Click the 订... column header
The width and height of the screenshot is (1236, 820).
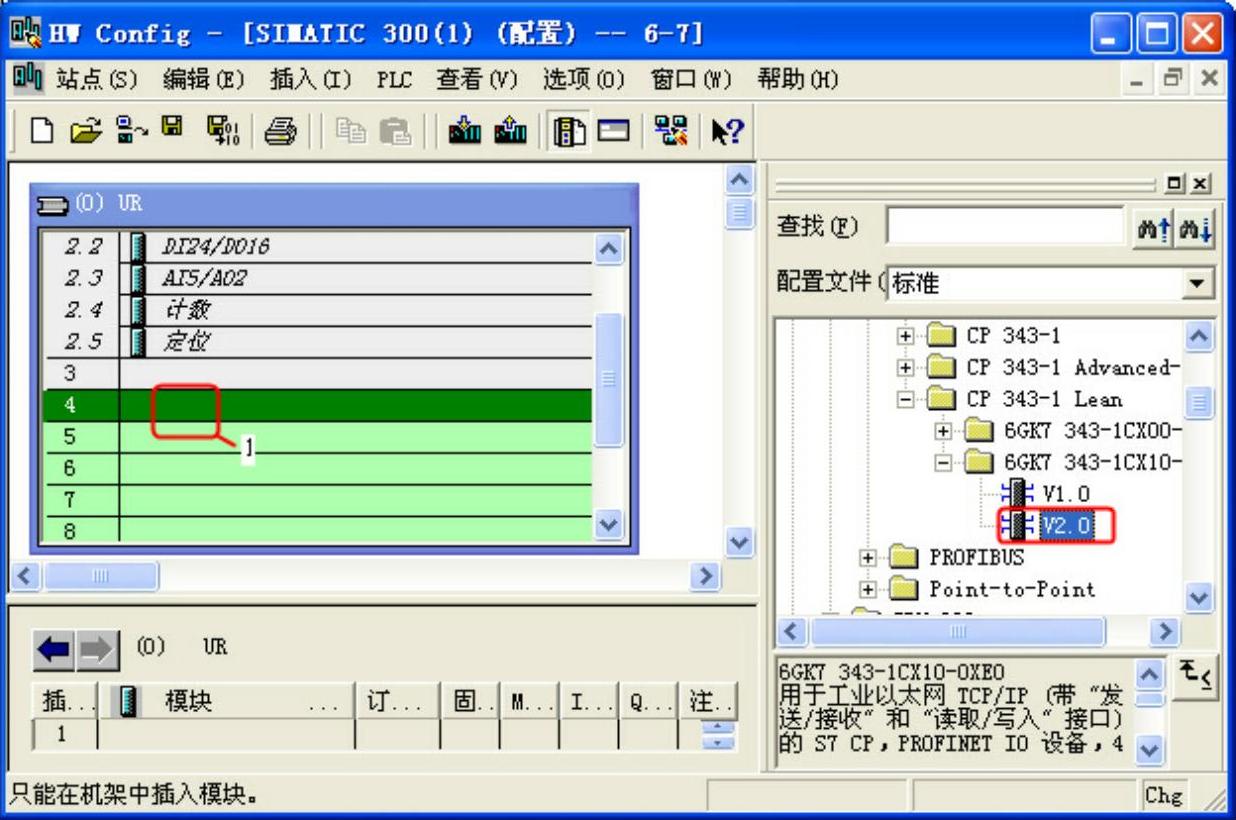(399, 700)
